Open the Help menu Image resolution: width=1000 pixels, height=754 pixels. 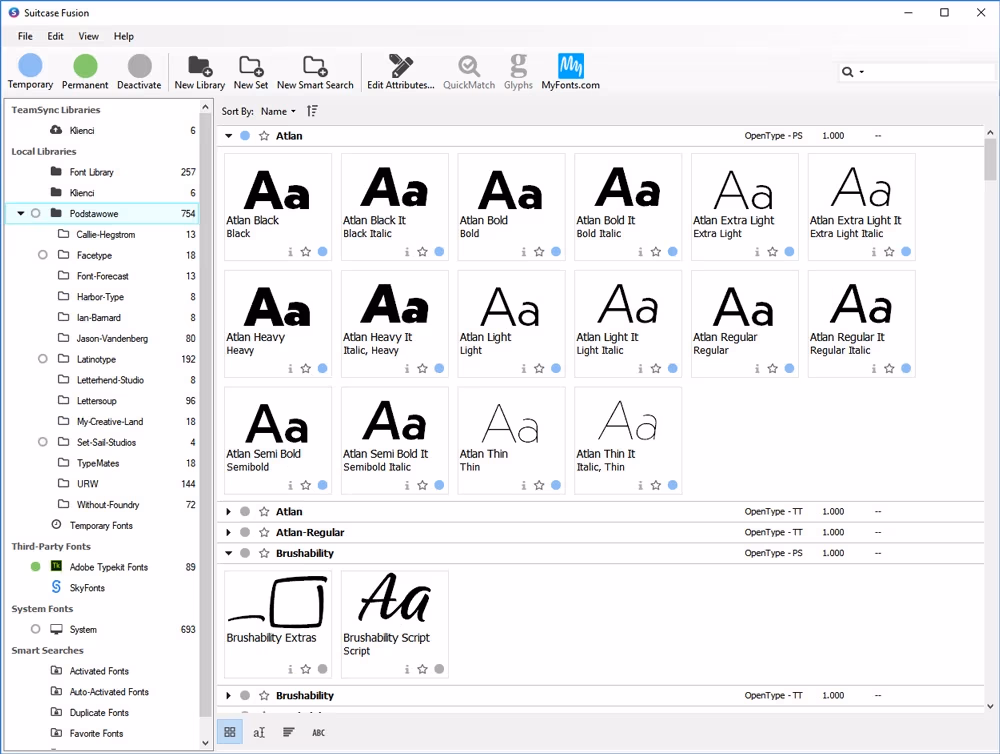point(124,36)
